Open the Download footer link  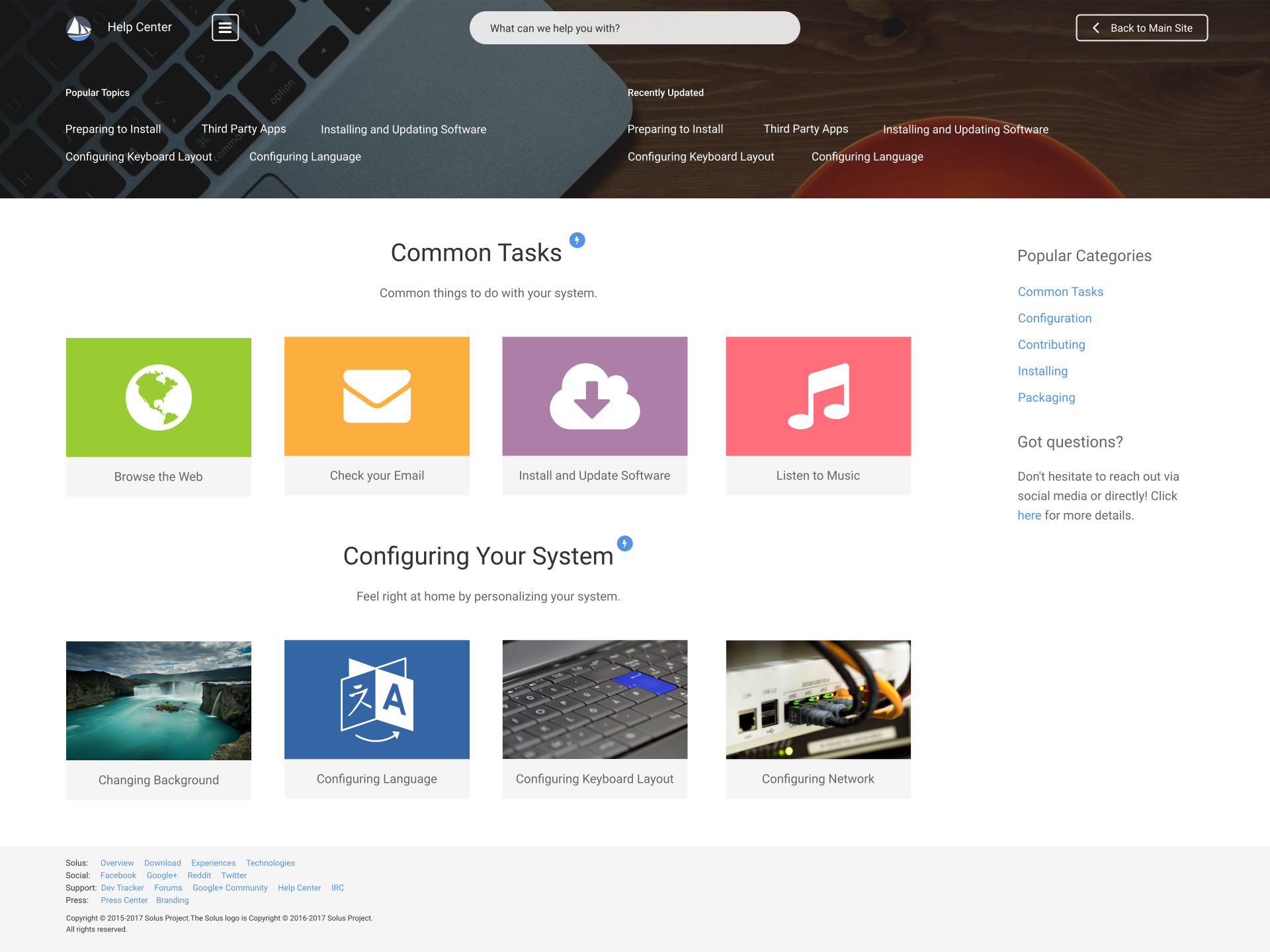point(162,863)
